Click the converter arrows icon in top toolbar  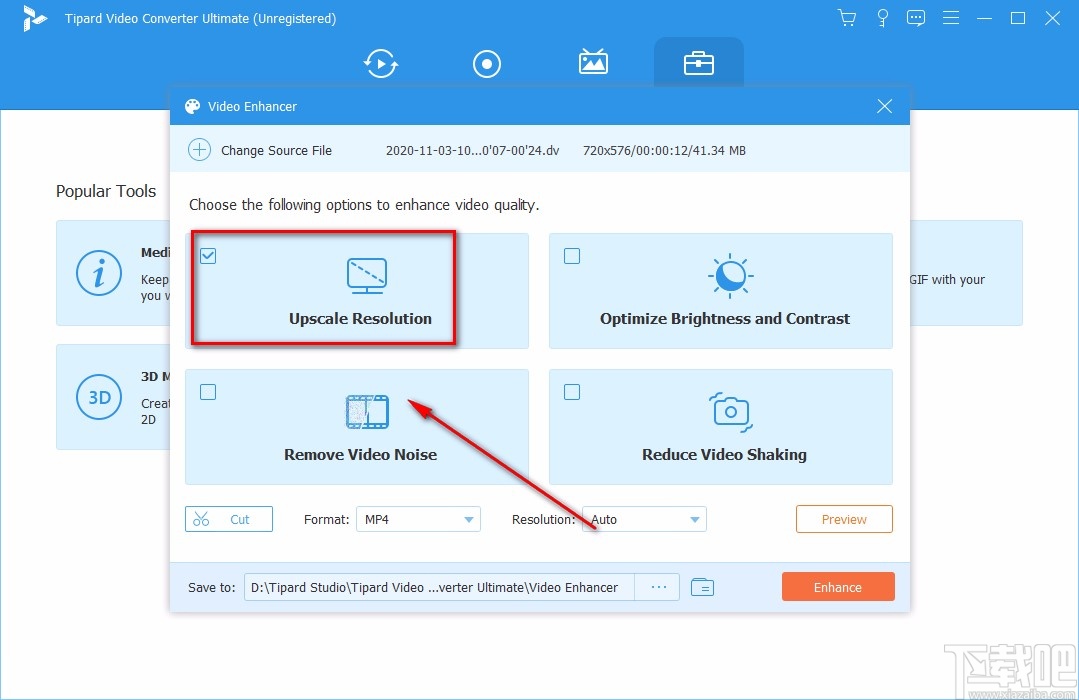[x=381, y=63]
